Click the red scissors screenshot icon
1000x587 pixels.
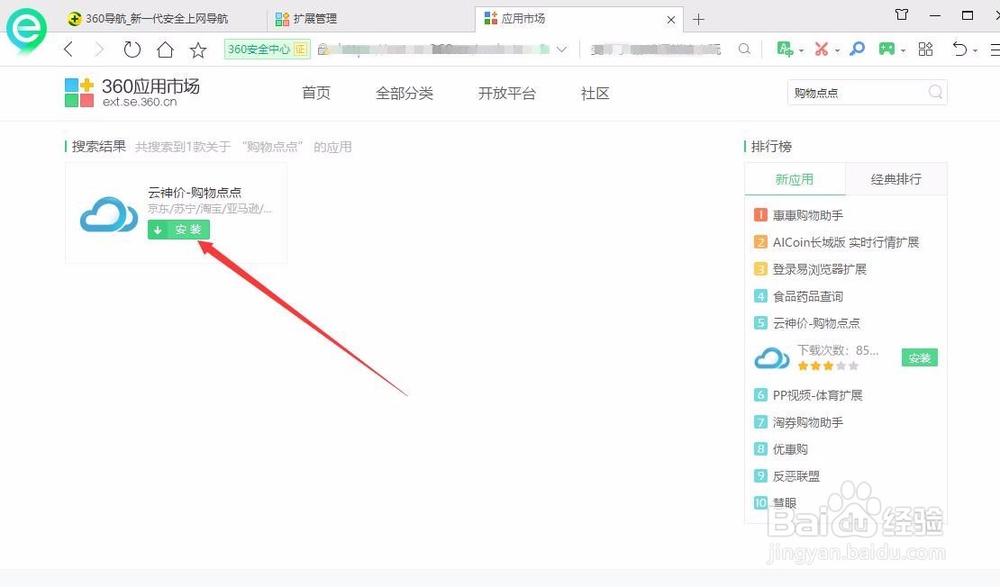(x=821, y=48)
